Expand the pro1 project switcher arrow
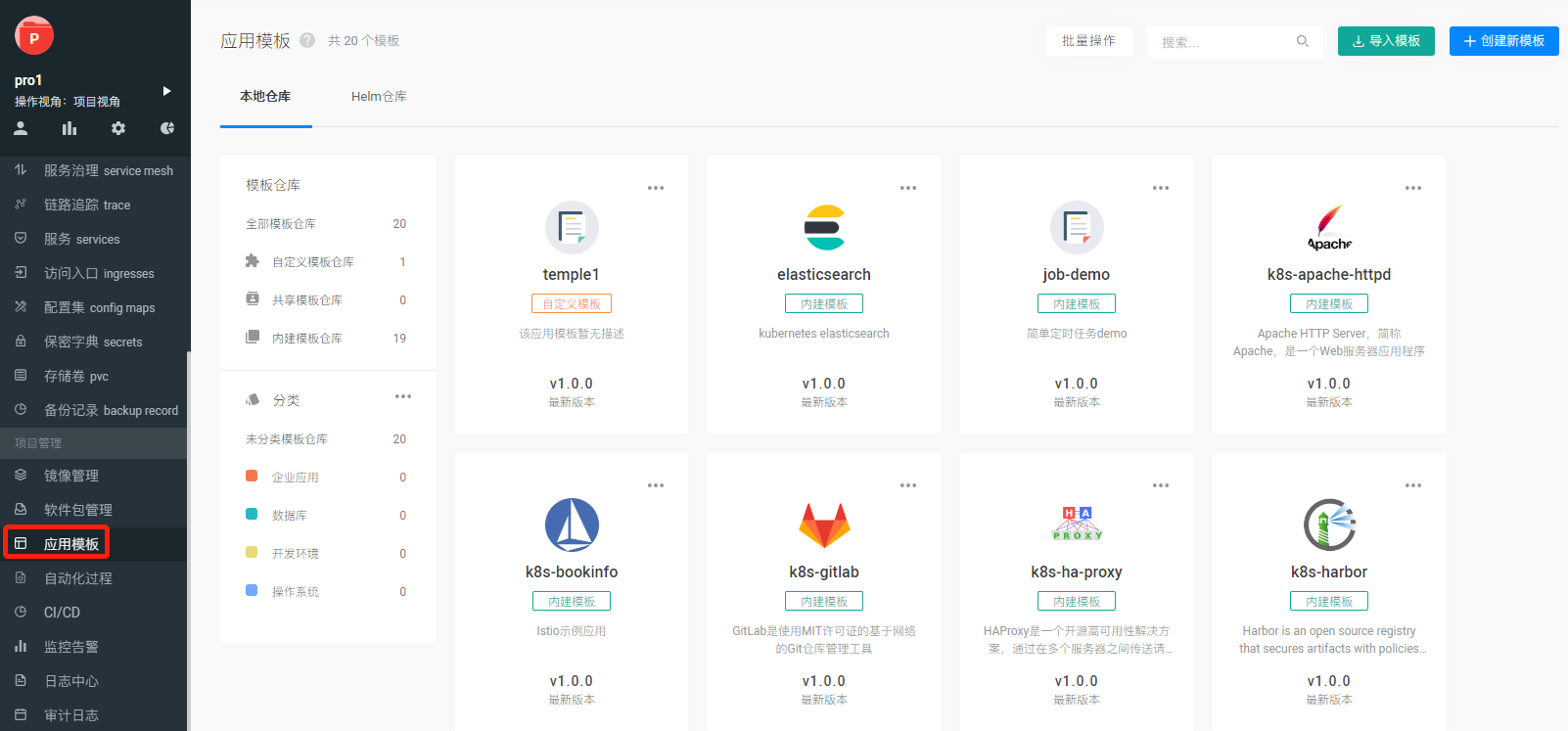1568x731 pixels. [x=166, y=91]
